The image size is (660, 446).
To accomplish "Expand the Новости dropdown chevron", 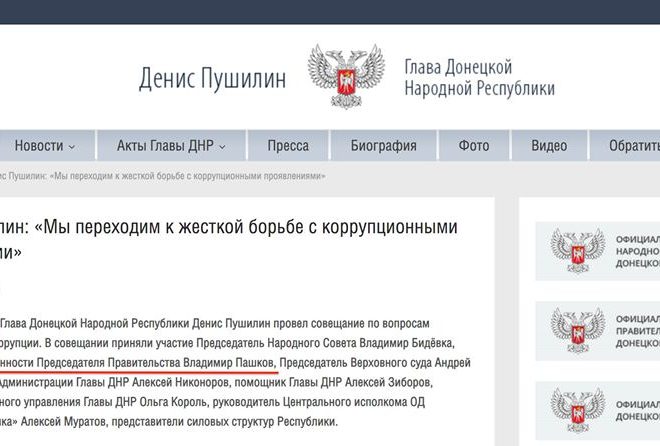I will click(72, 147).
